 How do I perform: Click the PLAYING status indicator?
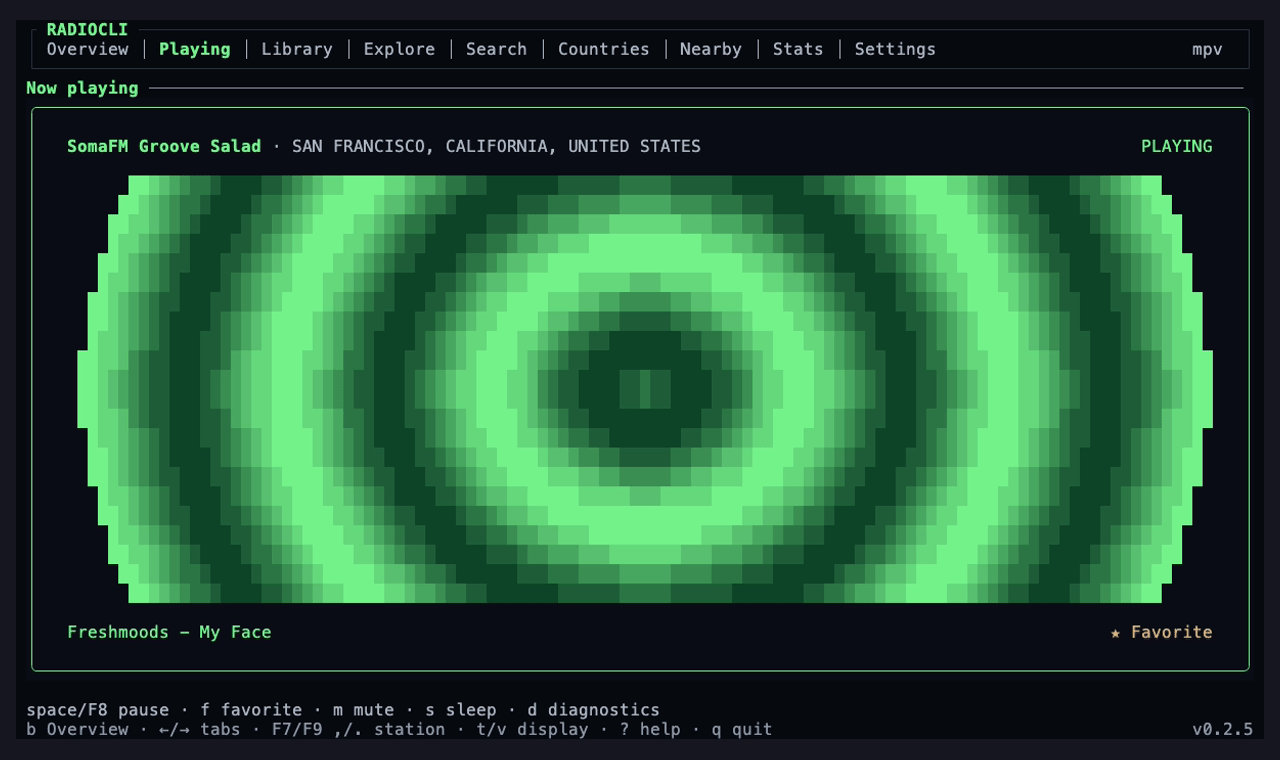tap(1176, 146)
